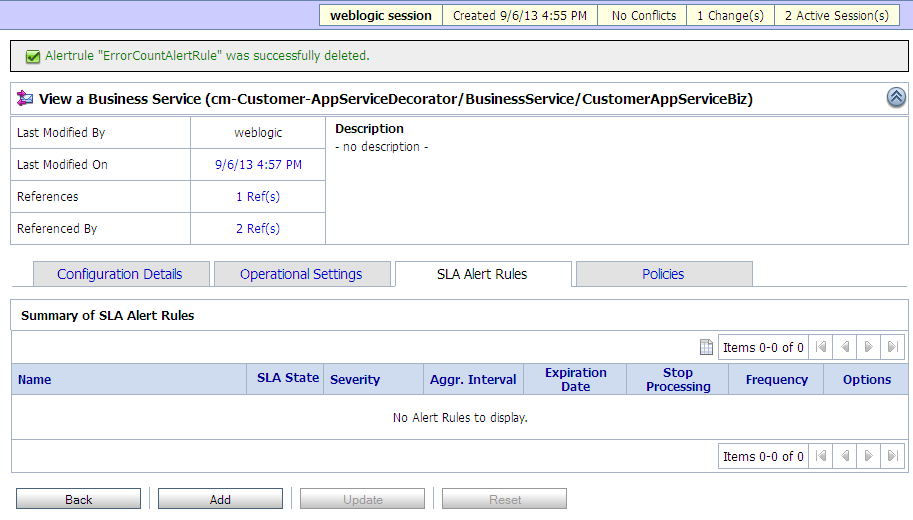The image size is (913, 520).
Task: Collapse the View a Business Service panel
Action: point(896,97)
